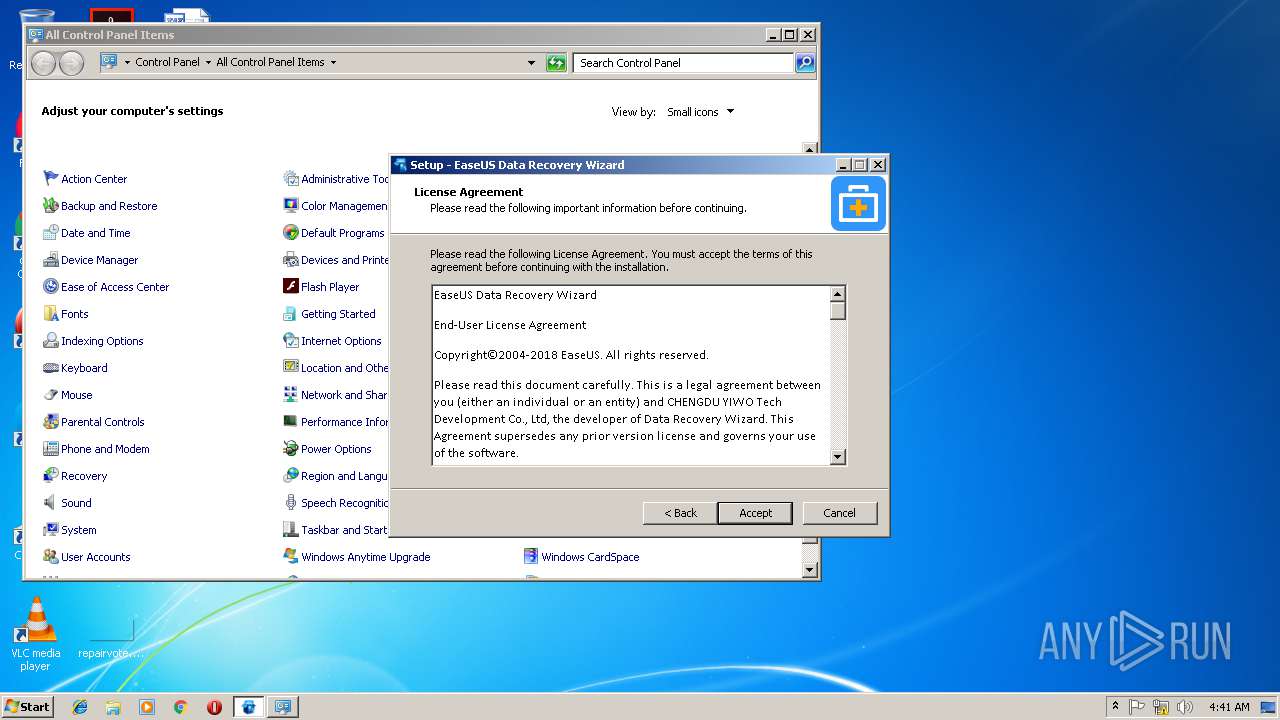Viewport: 1280px width, 720px height.
Task: Click the license agreement scrollbar up arrow
Action: 838,294
